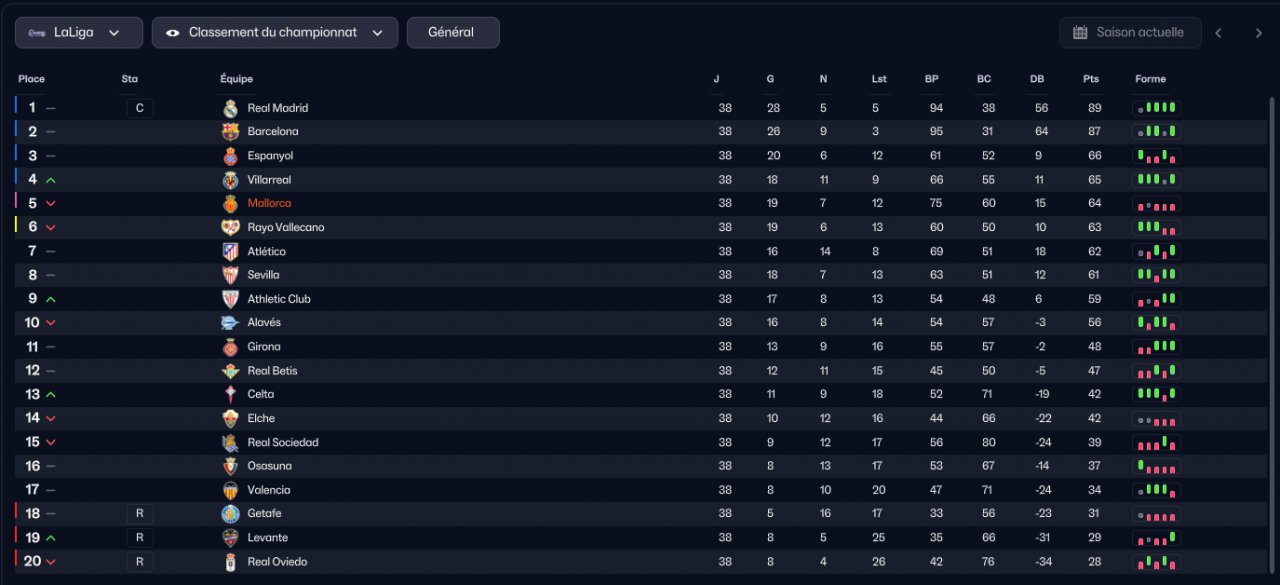This screenshot has height=585, width=1280.
Task: Click Espanyol's 66 points value
Action: click(x=1095, y=156)
